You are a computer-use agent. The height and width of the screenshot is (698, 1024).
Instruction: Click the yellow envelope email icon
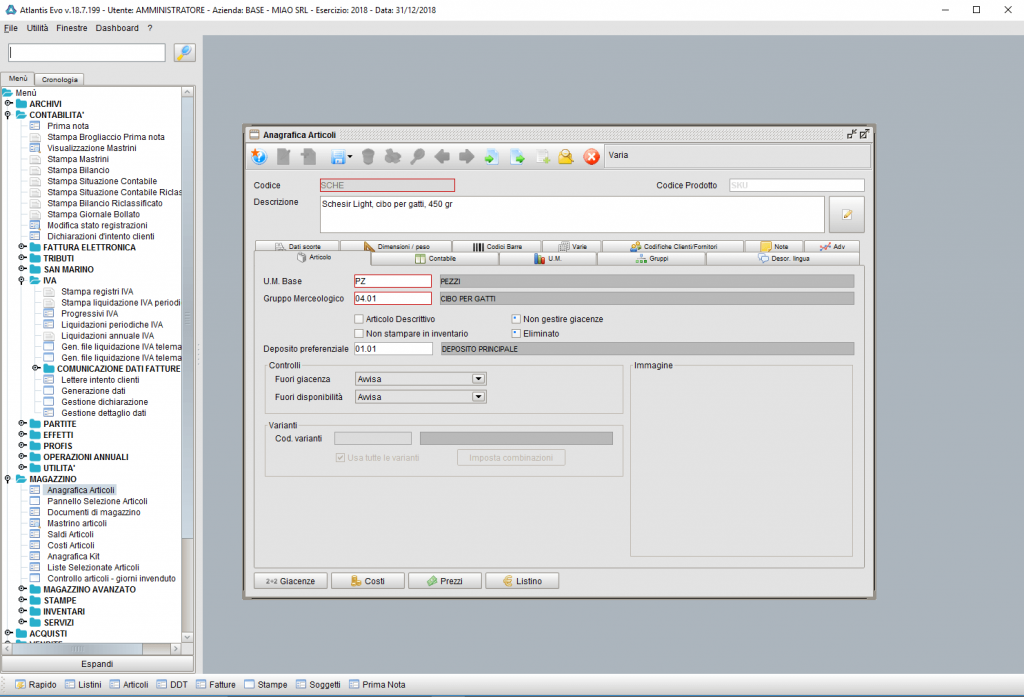click(x=566, y=156)
